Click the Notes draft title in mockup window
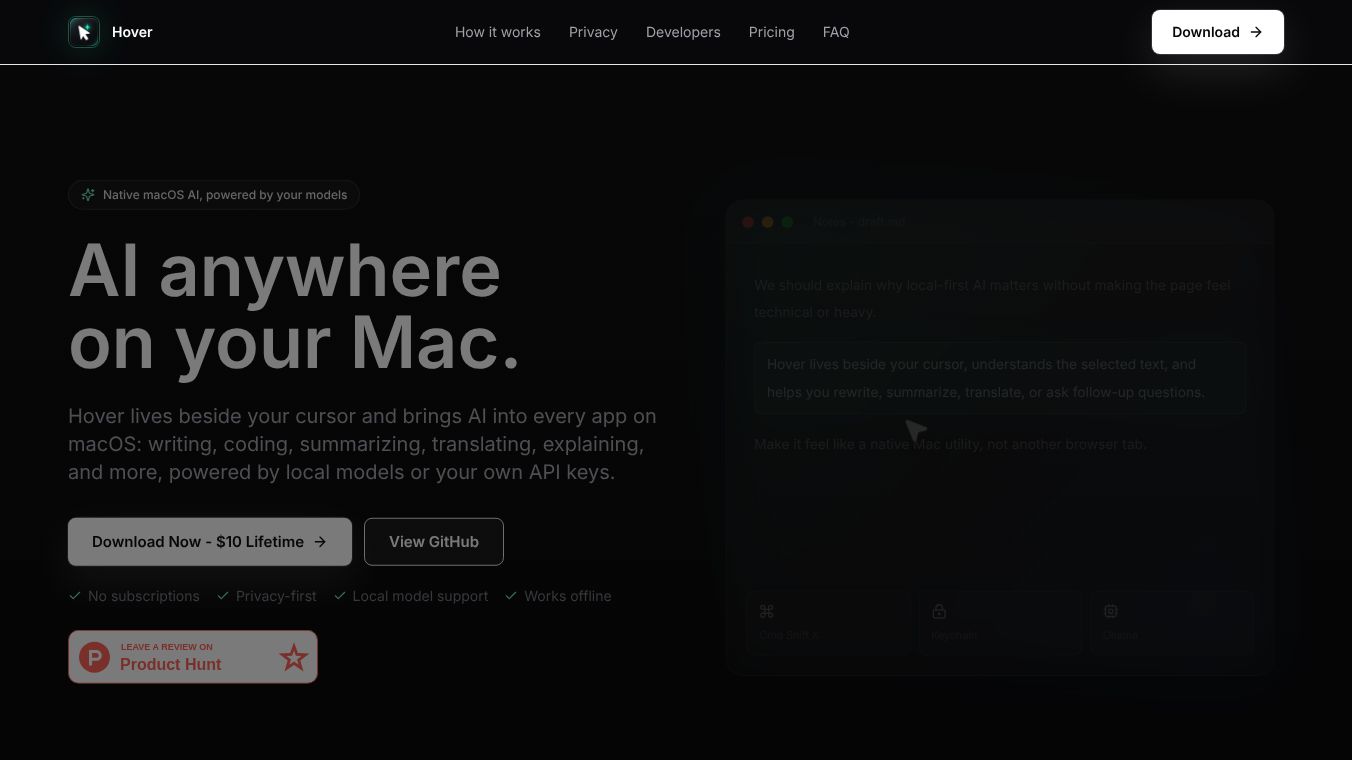Viewport: 1352px width, 760px height. click(859, 222)
